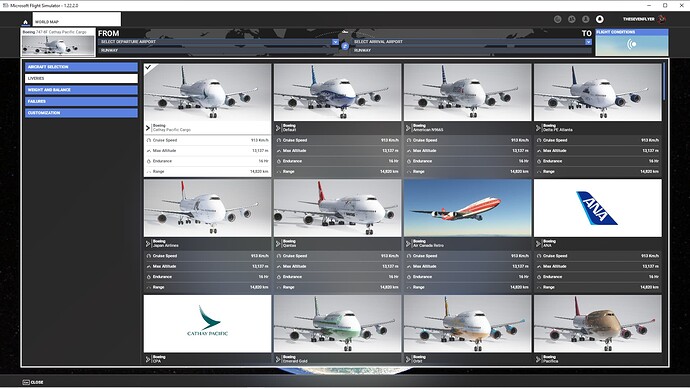The height and width of the screenshot is (388, 690).
Task: Click Range icon on Cathay Pacific Cargo card
Action: pyautogui.click(x=149, y=172)
